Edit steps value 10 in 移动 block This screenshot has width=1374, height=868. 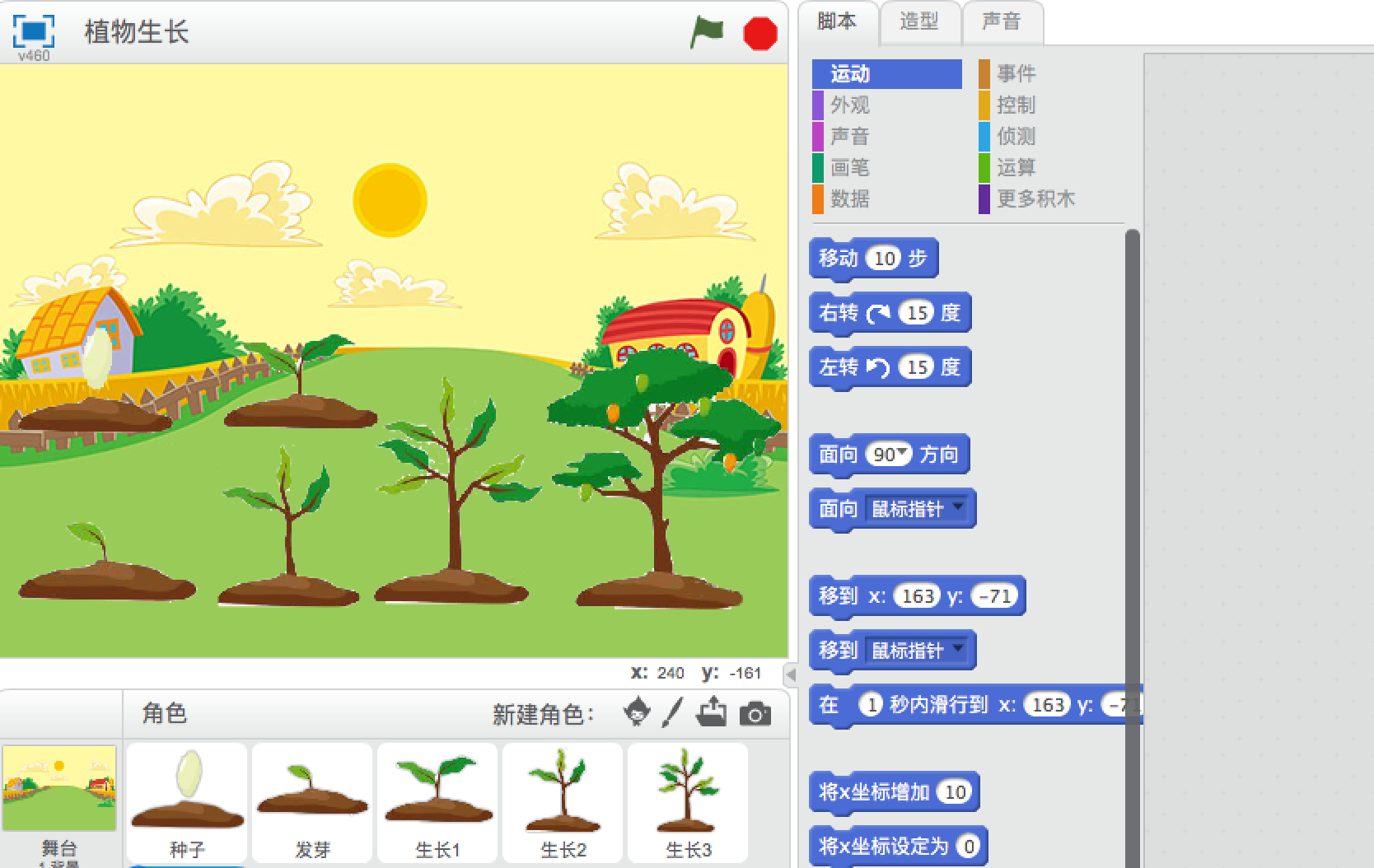884,259
